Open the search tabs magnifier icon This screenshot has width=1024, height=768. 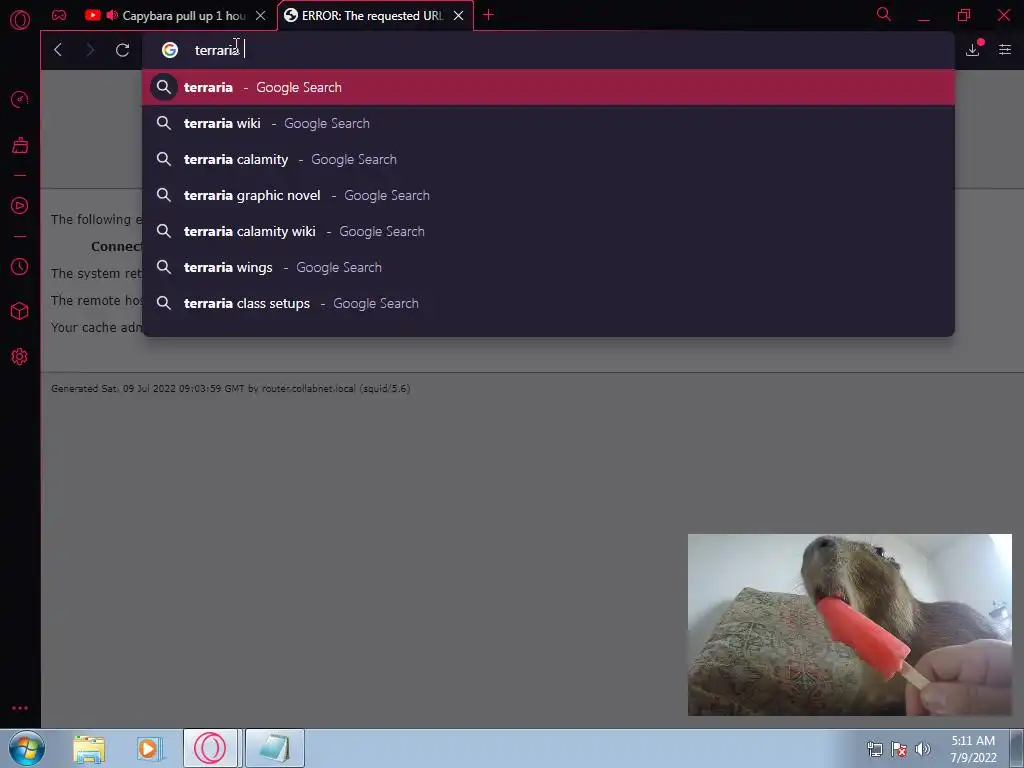pos(884,14)
